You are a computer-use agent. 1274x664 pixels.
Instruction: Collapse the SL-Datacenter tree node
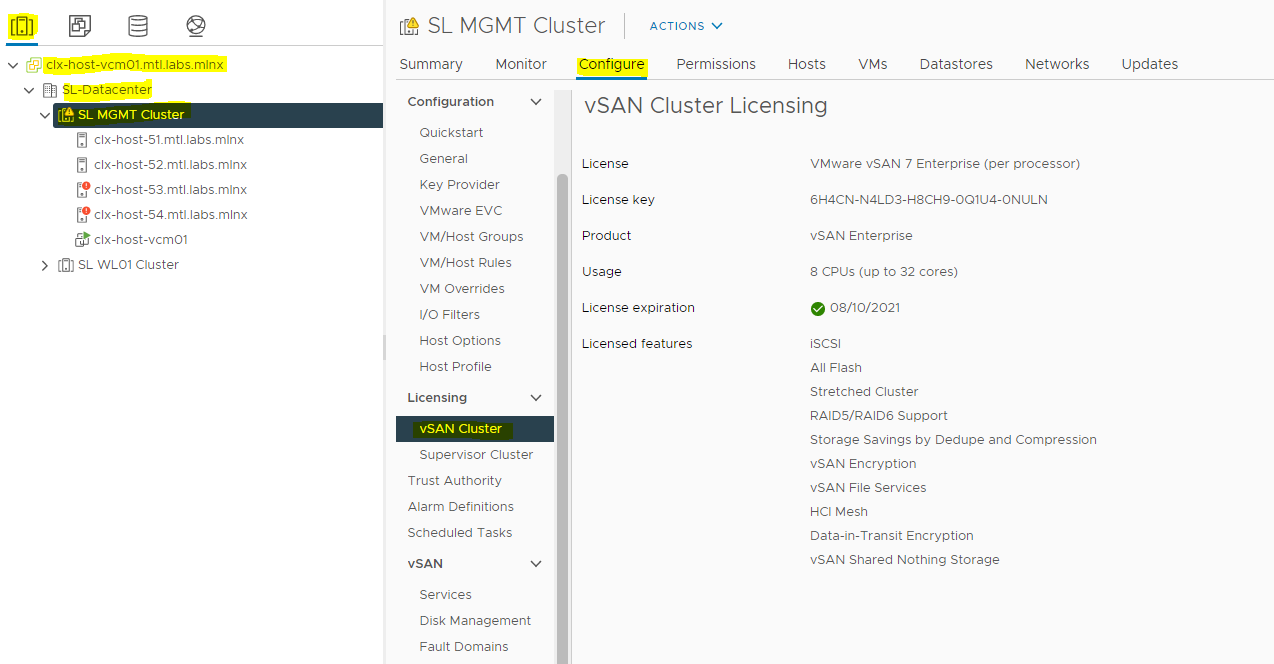pos(29,90)
